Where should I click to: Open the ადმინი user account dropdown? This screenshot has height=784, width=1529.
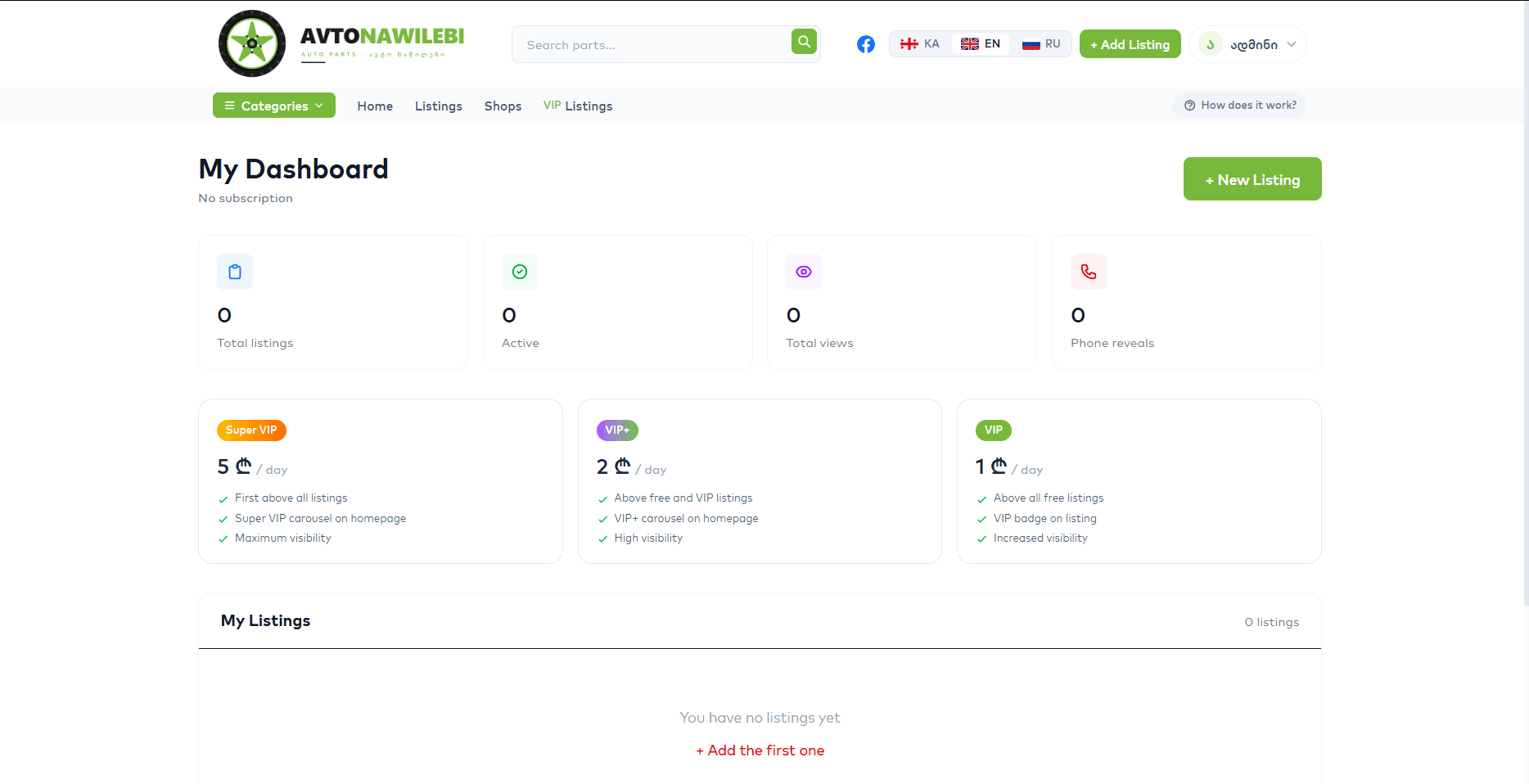click(x=1247, y=44)
